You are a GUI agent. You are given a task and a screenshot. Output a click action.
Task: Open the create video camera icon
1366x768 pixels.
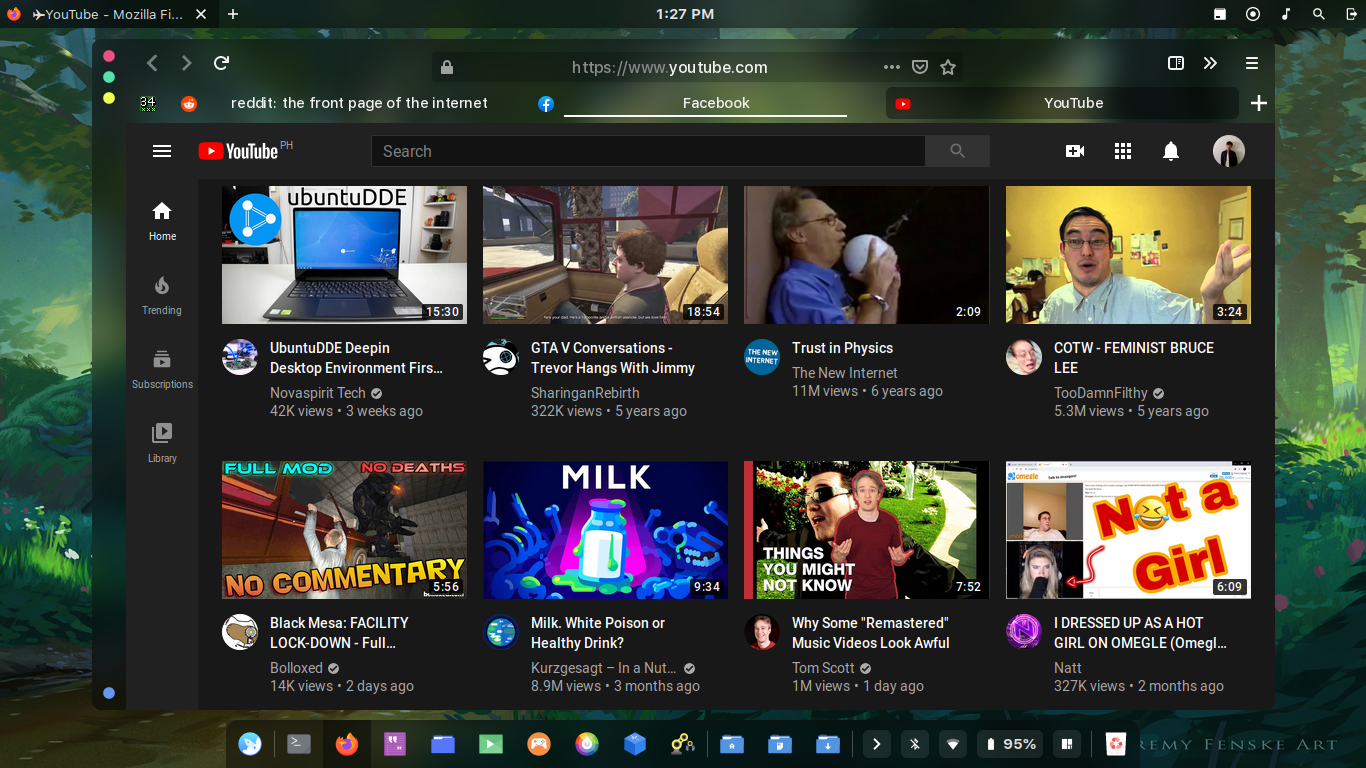point(1075,151)
